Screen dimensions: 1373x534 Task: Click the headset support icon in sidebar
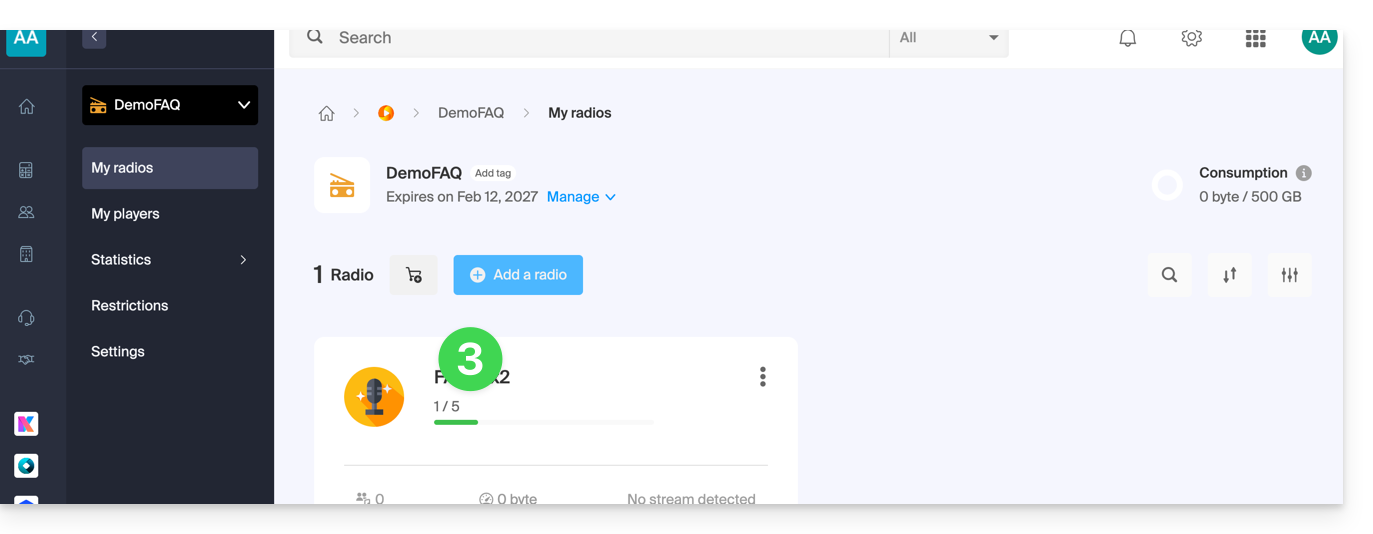point(27,318)
